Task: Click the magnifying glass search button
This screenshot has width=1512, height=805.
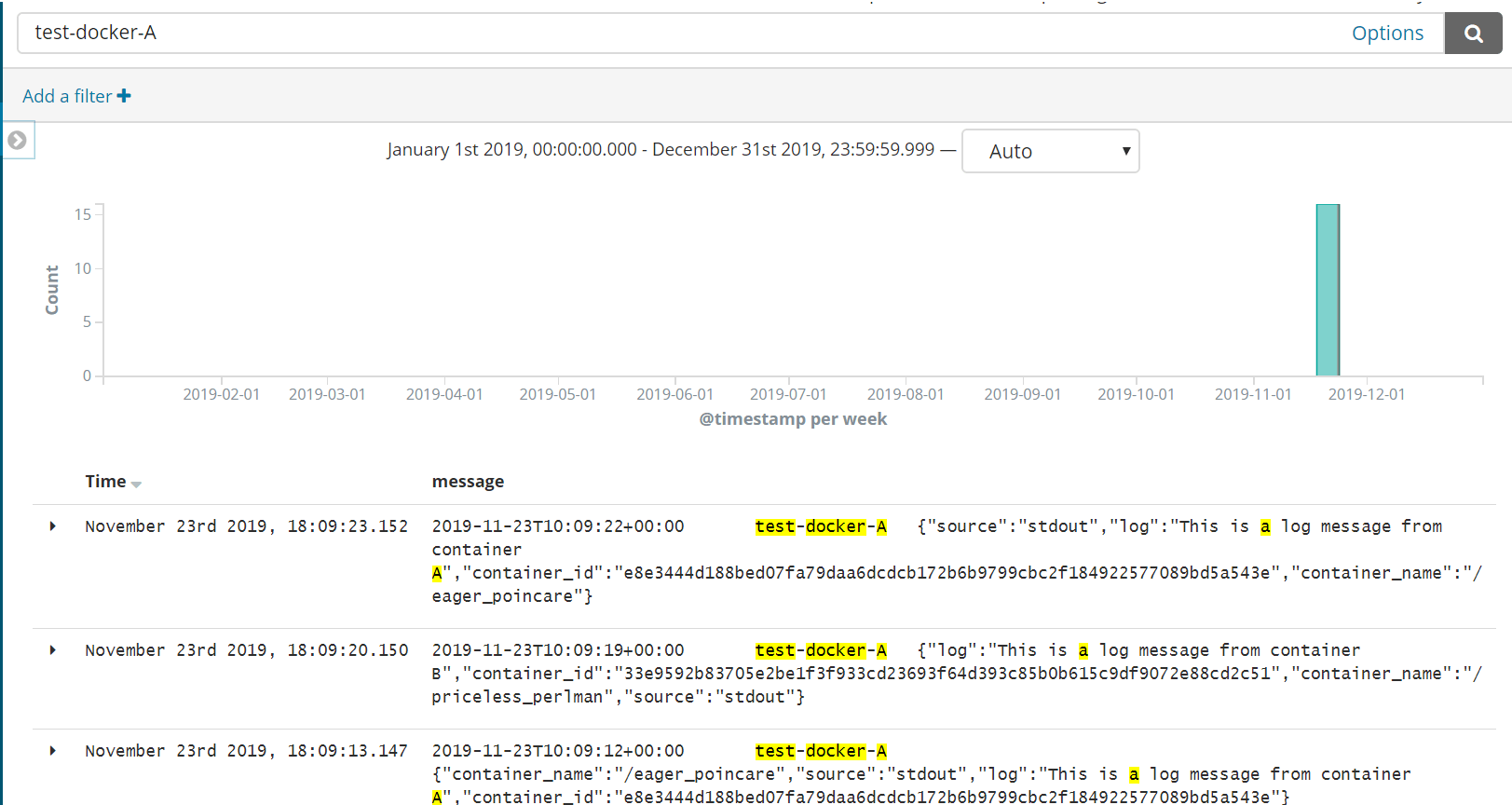Action: (x=1473, y=34)
